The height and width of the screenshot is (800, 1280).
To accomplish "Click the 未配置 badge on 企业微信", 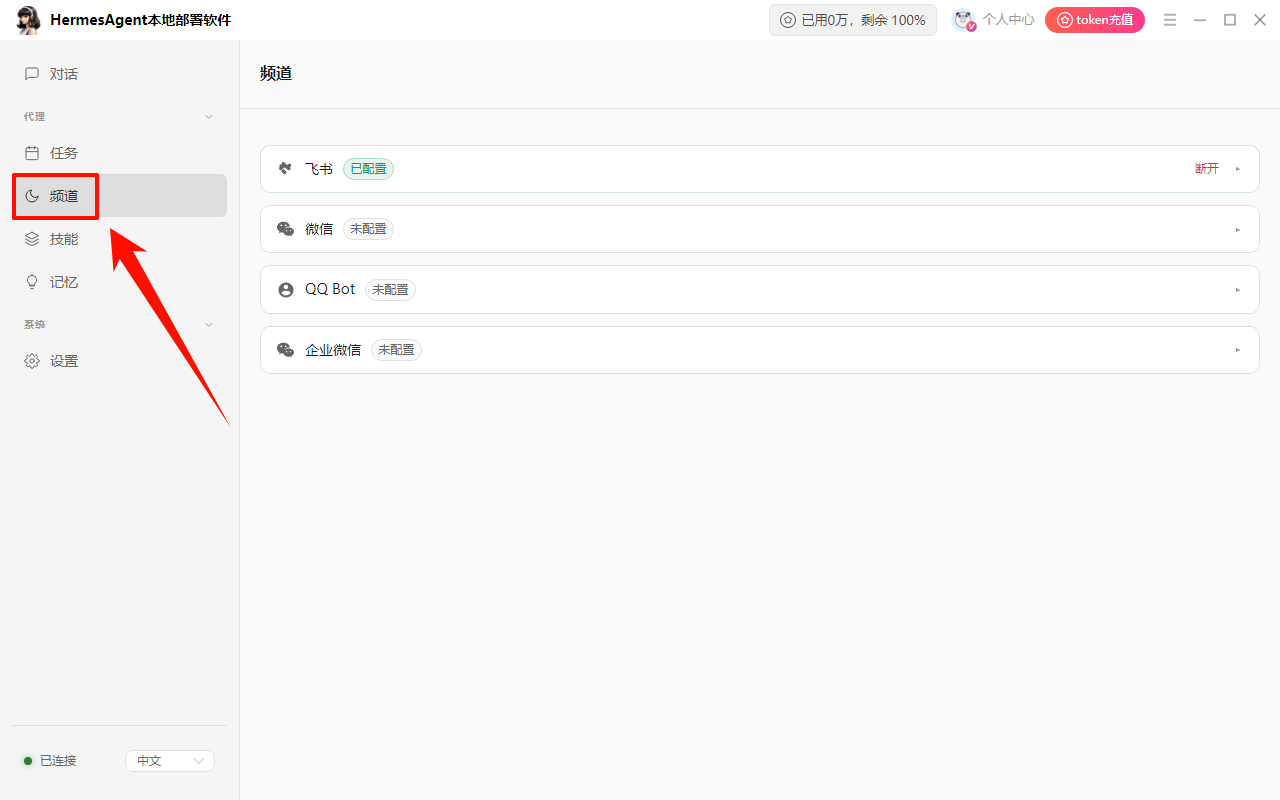I will pyautogui.click(x=396, y=350).
